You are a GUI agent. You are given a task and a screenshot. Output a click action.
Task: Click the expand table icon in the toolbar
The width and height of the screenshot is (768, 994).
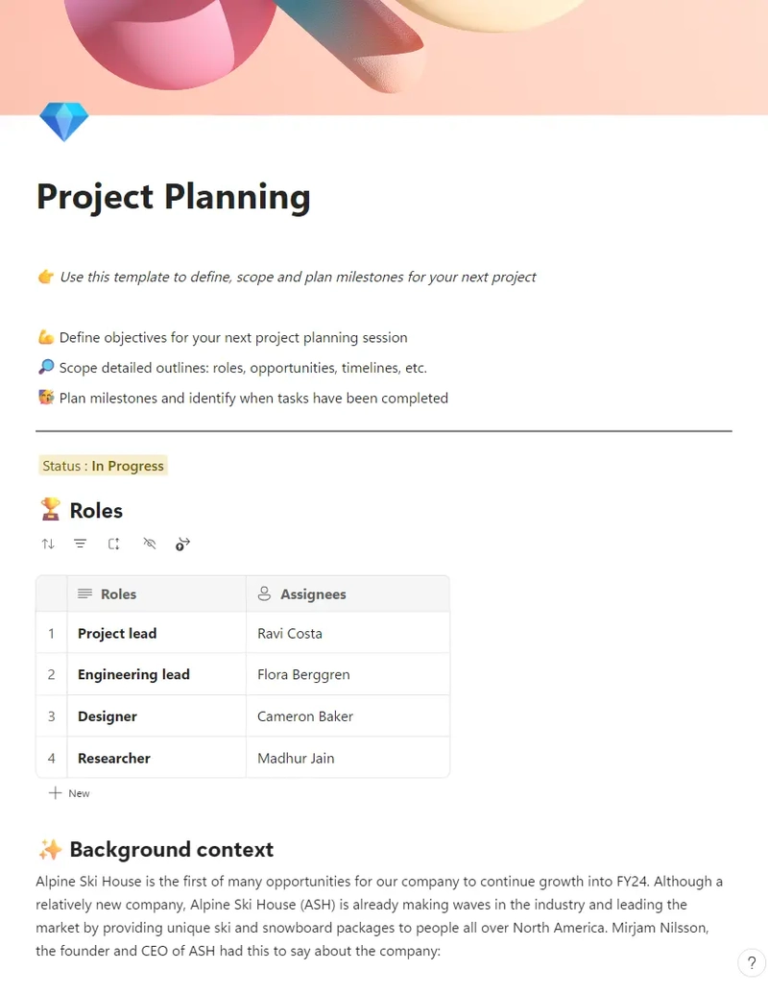pos(113,543)
